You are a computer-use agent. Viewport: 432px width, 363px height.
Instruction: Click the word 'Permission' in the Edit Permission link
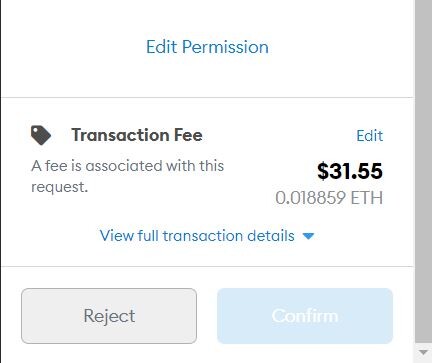point(225,47)
